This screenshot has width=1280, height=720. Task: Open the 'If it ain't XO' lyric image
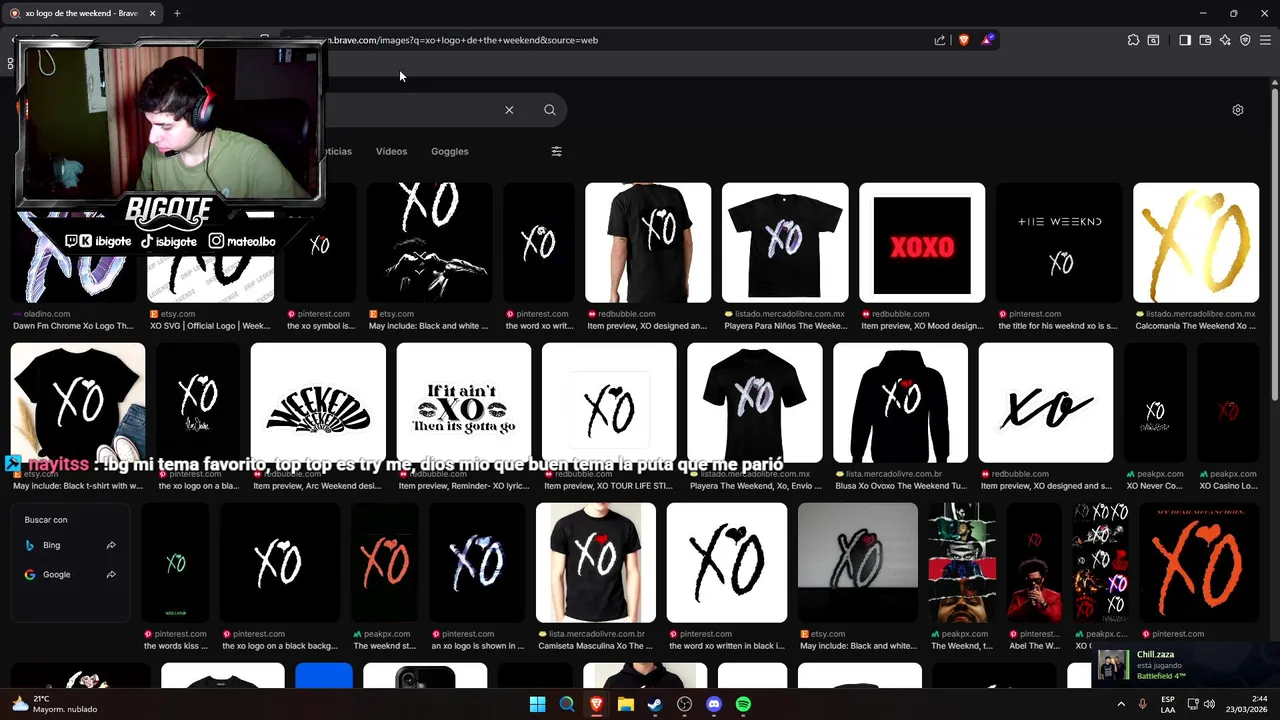463,403
